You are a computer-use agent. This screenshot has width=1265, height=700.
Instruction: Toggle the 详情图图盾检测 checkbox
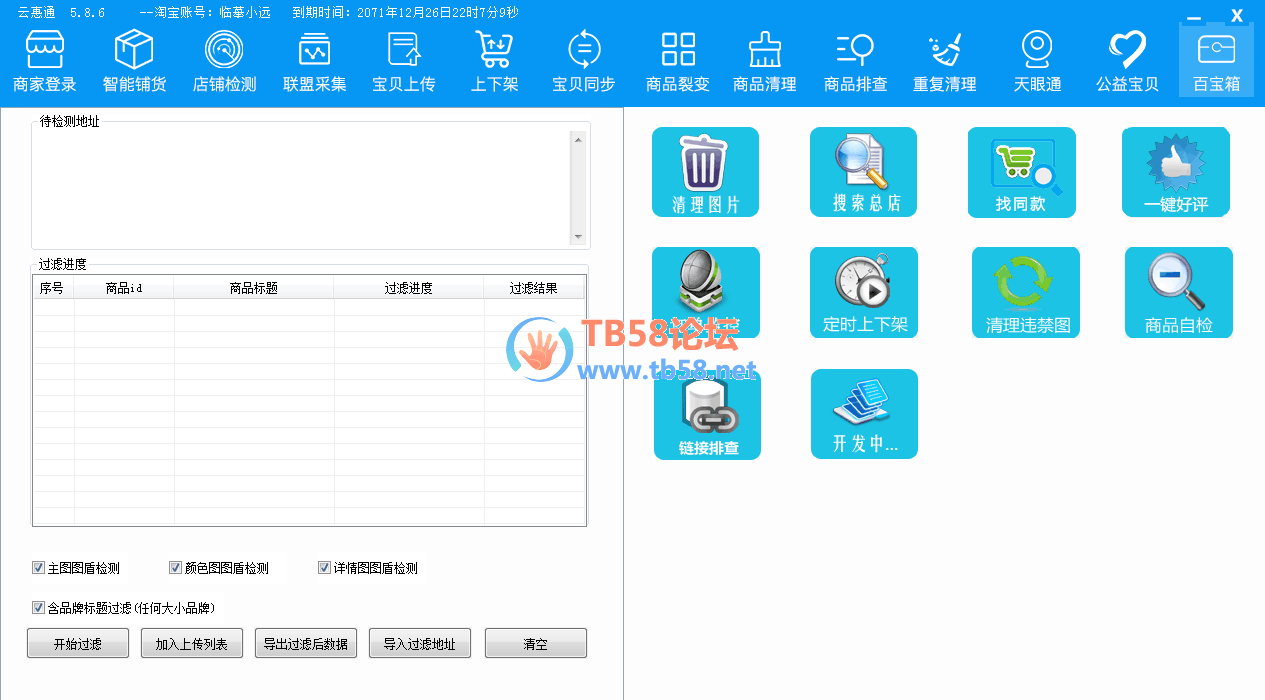pos(324,568)
